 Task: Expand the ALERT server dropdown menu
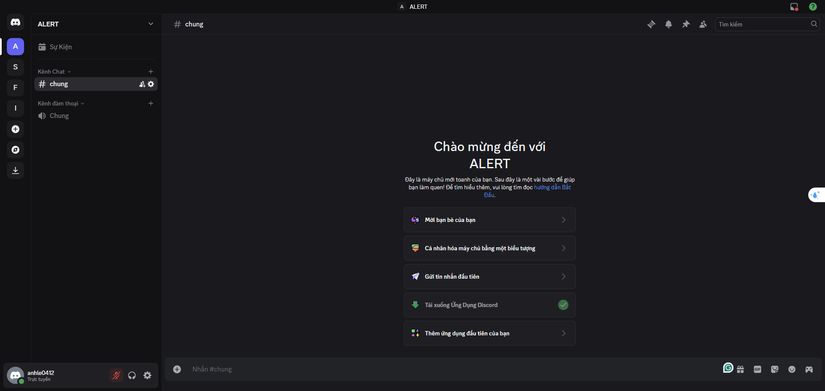(x=151, y=24)
